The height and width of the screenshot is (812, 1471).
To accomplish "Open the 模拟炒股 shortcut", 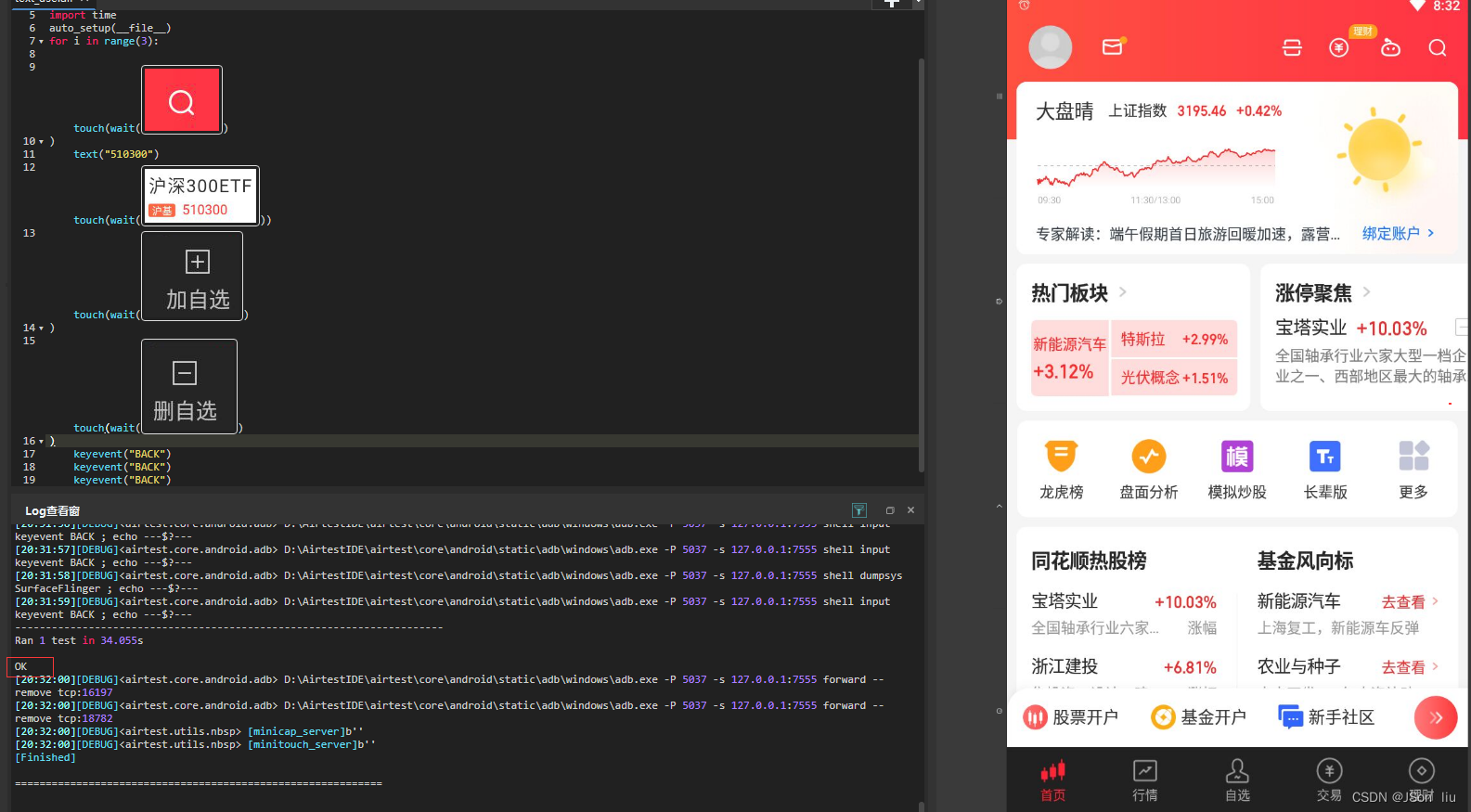I will [1237, 470].
